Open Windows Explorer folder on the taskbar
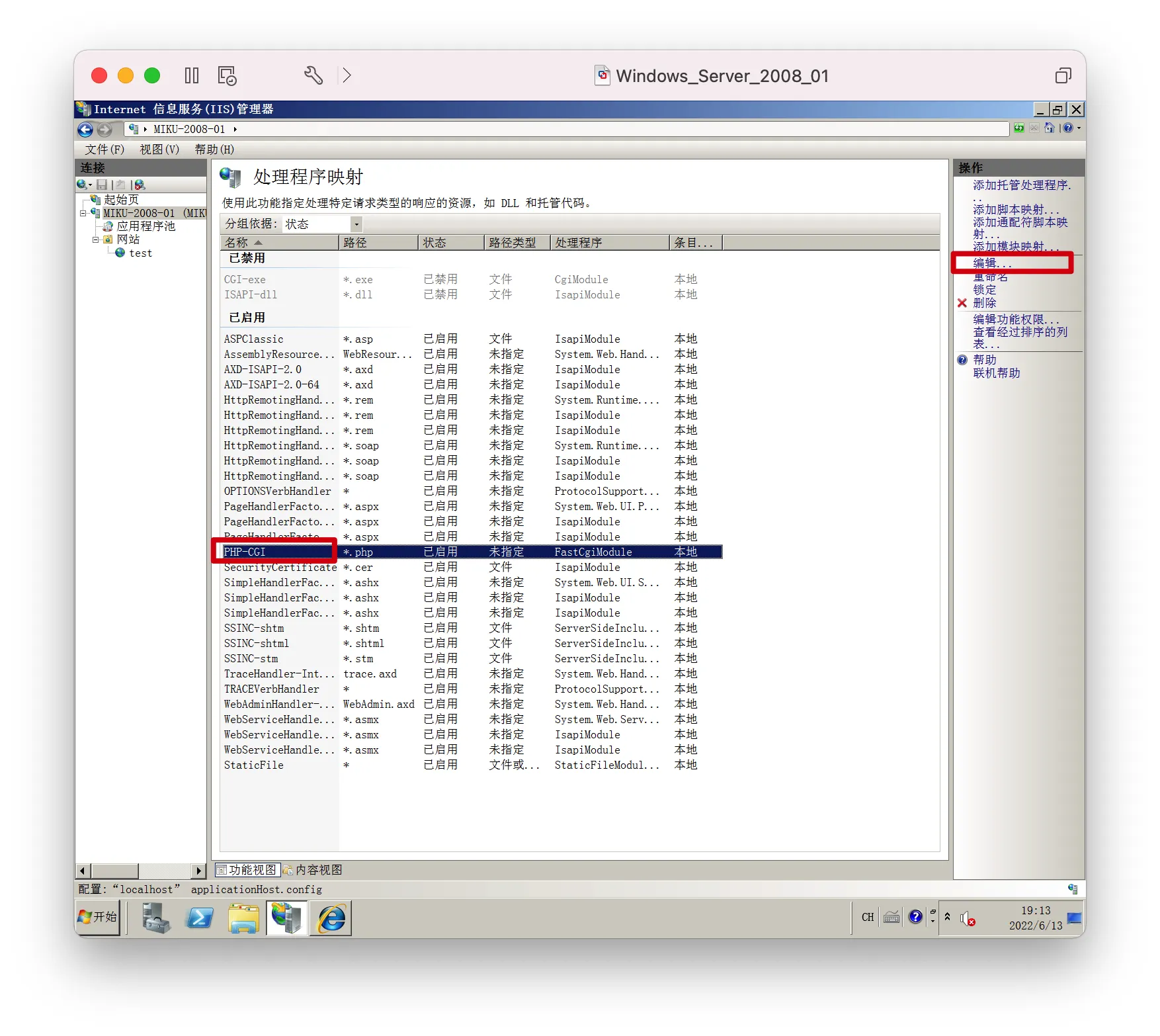This screenshot has height=1036, width=1160. point(243,918)
